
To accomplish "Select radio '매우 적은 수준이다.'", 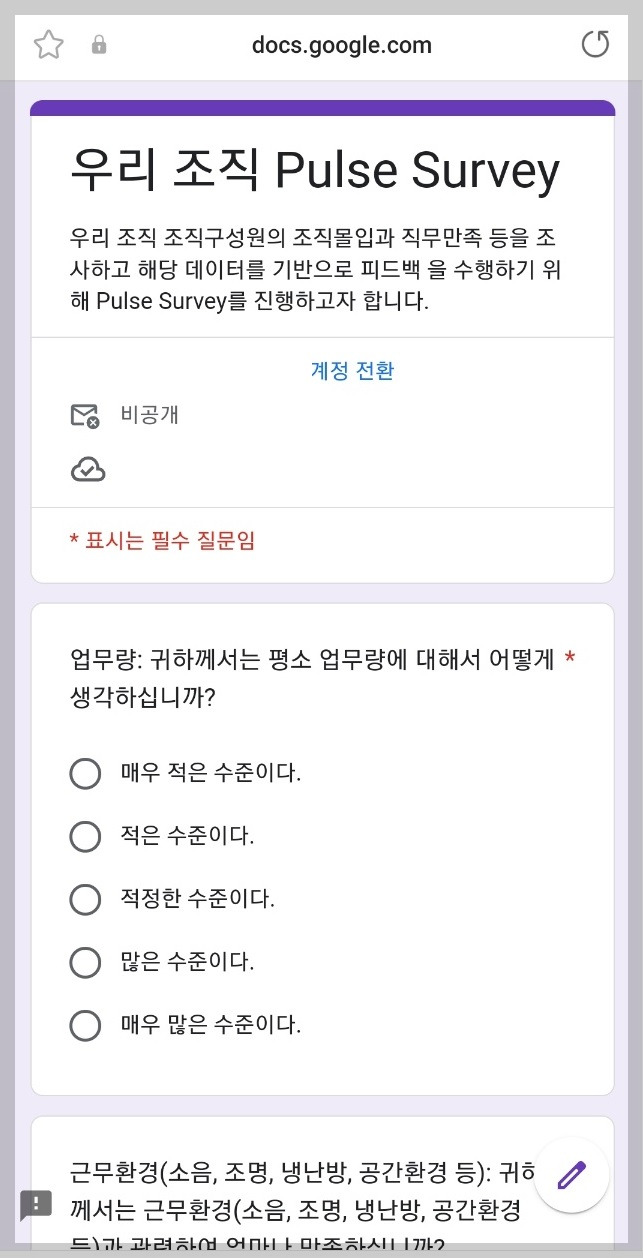I will click(x=85, y=773).
